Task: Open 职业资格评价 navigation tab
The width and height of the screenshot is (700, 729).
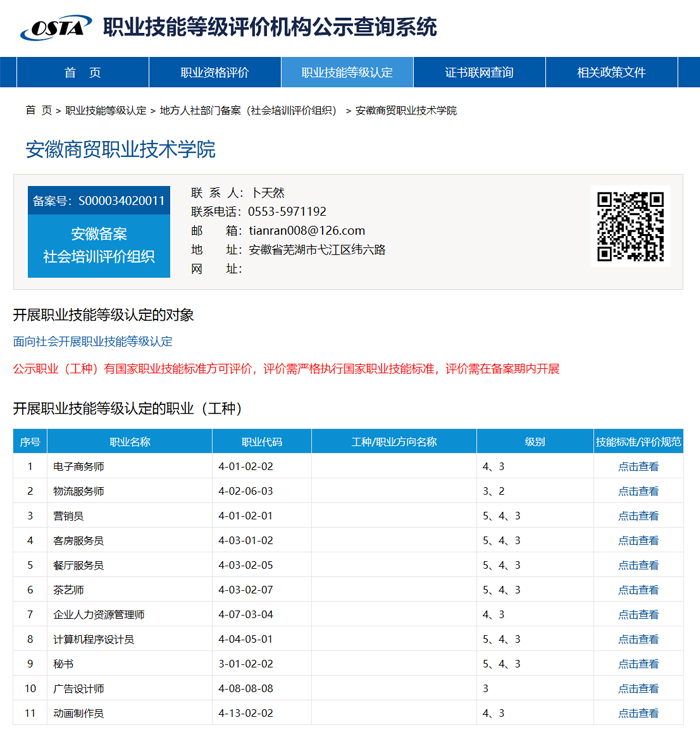Action: 215,73
